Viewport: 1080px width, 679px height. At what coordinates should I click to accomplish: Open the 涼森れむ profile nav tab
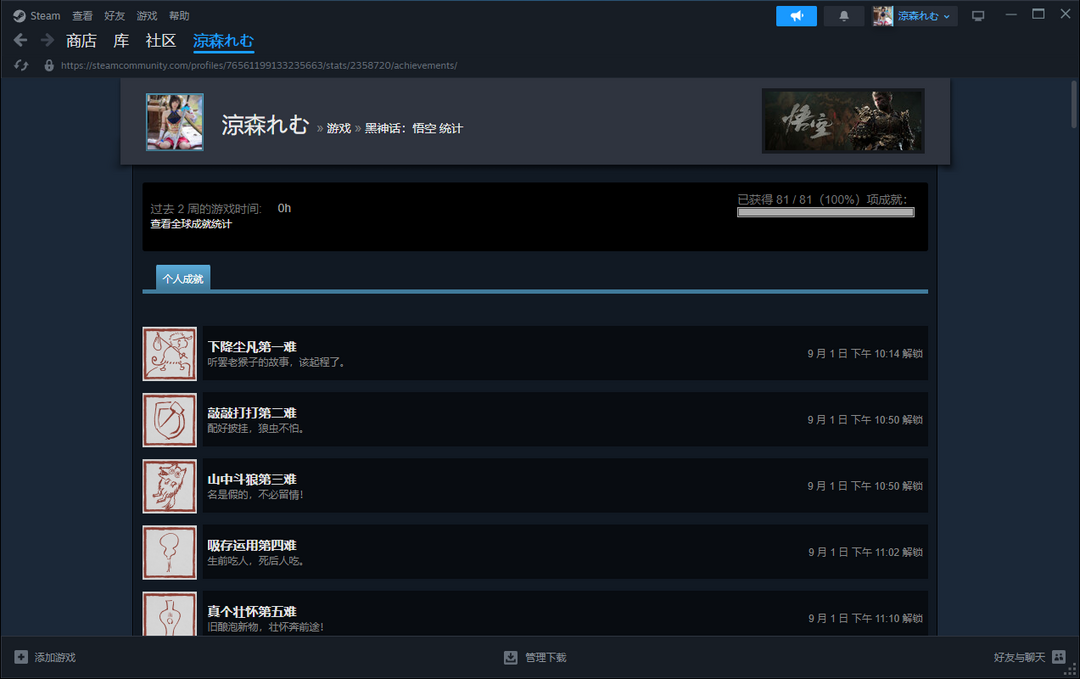click(x=223, y=41)
